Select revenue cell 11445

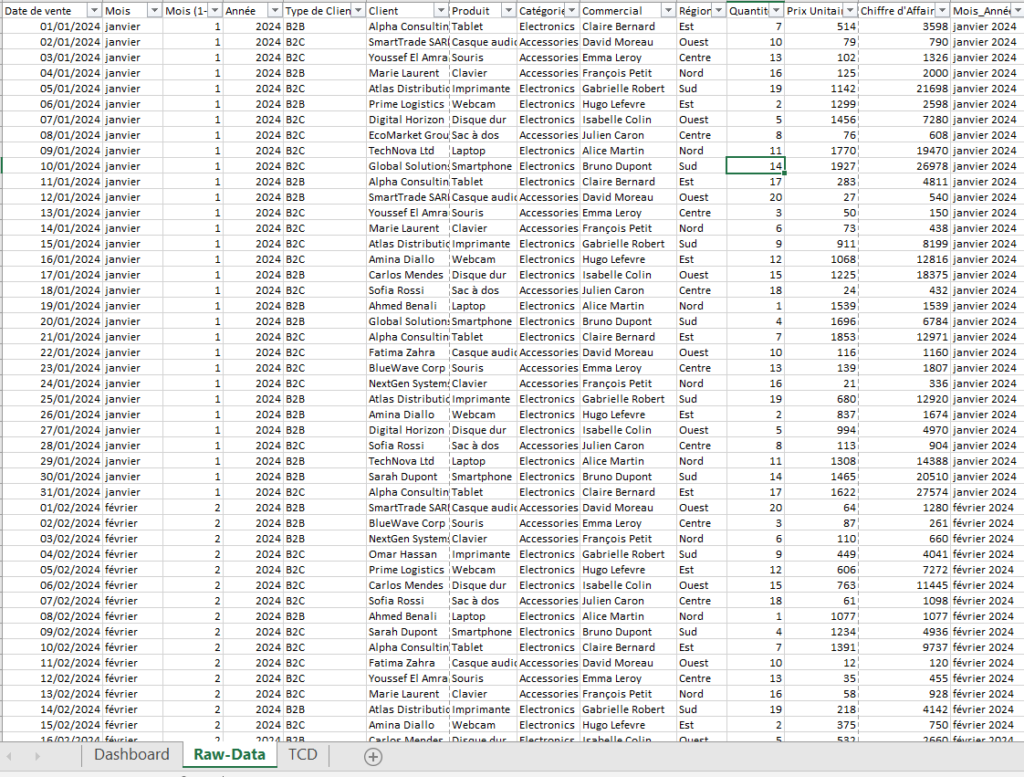point(904,586)
